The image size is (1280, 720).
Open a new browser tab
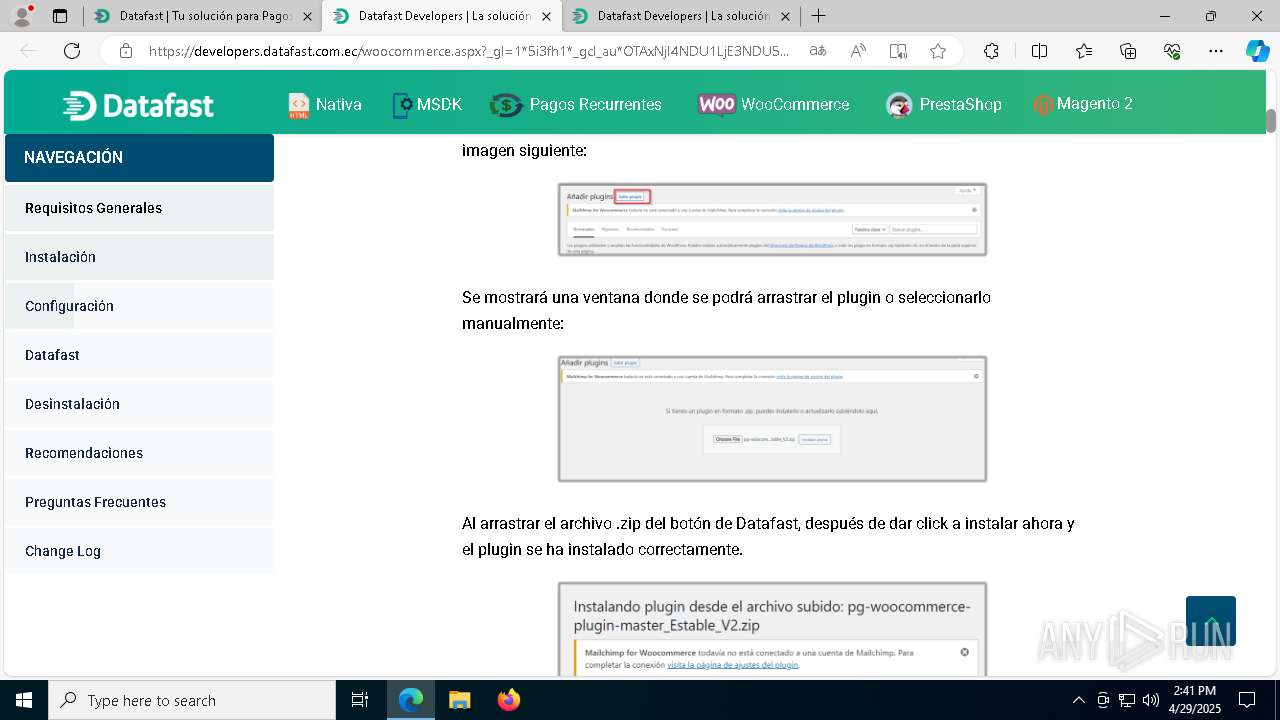(x=818, y=16)
